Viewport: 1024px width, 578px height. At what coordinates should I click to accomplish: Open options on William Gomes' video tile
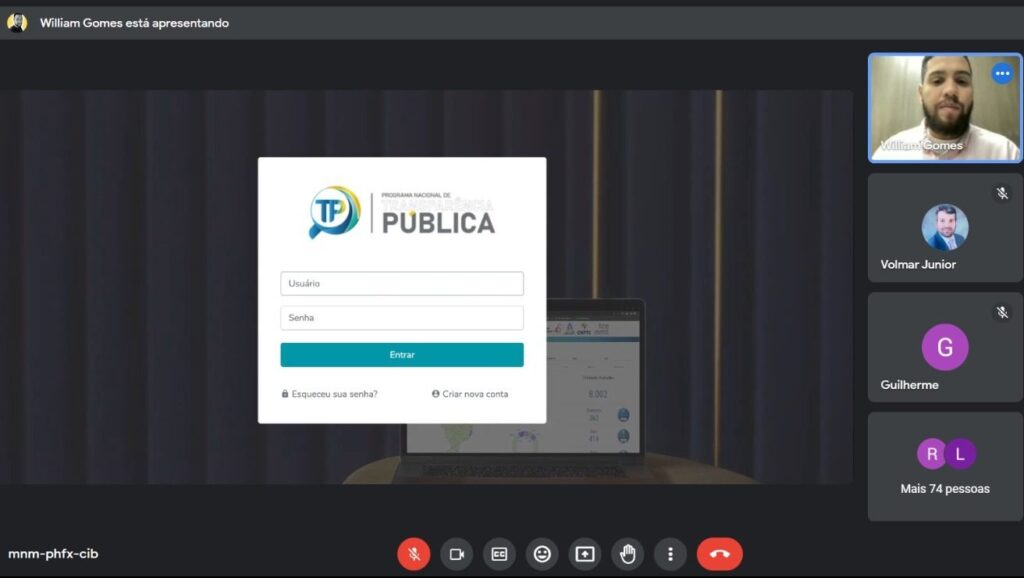pos(1002,73)
